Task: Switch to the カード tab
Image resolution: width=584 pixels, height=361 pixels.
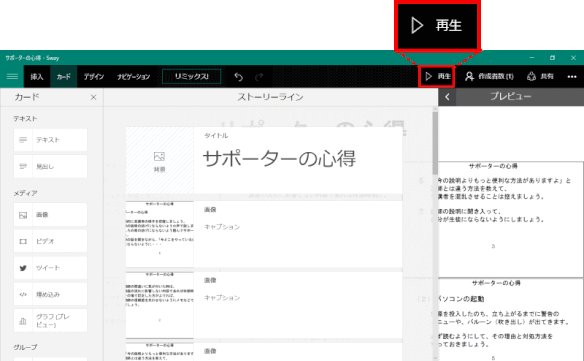Action: [x=64, y=77]
